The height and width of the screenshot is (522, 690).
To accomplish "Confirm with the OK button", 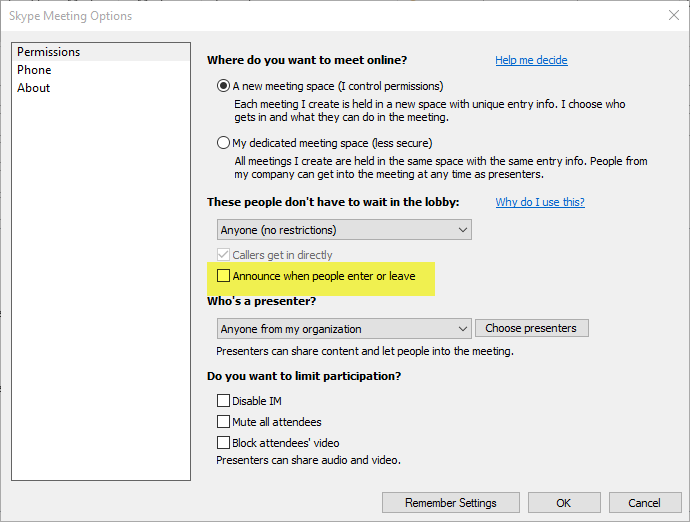I will [x=564, y=502].
